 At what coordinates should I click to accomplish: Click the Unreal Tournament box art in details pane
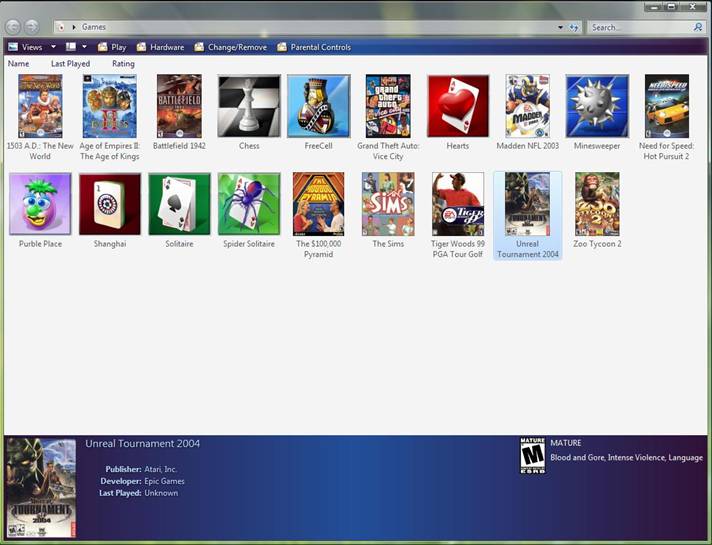coord(41,488)
